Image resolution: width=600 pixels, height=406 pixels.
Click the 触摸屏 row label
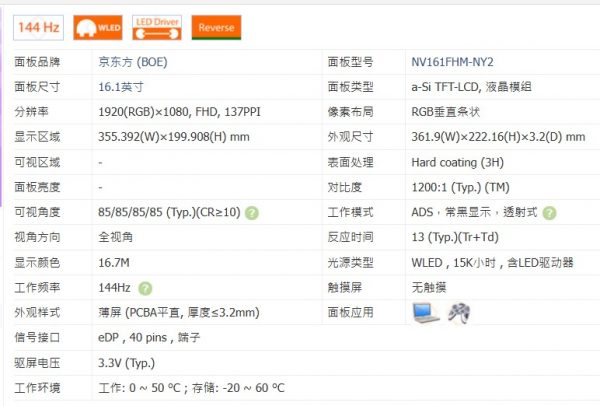pyautogui.click(x=344, y=287)
